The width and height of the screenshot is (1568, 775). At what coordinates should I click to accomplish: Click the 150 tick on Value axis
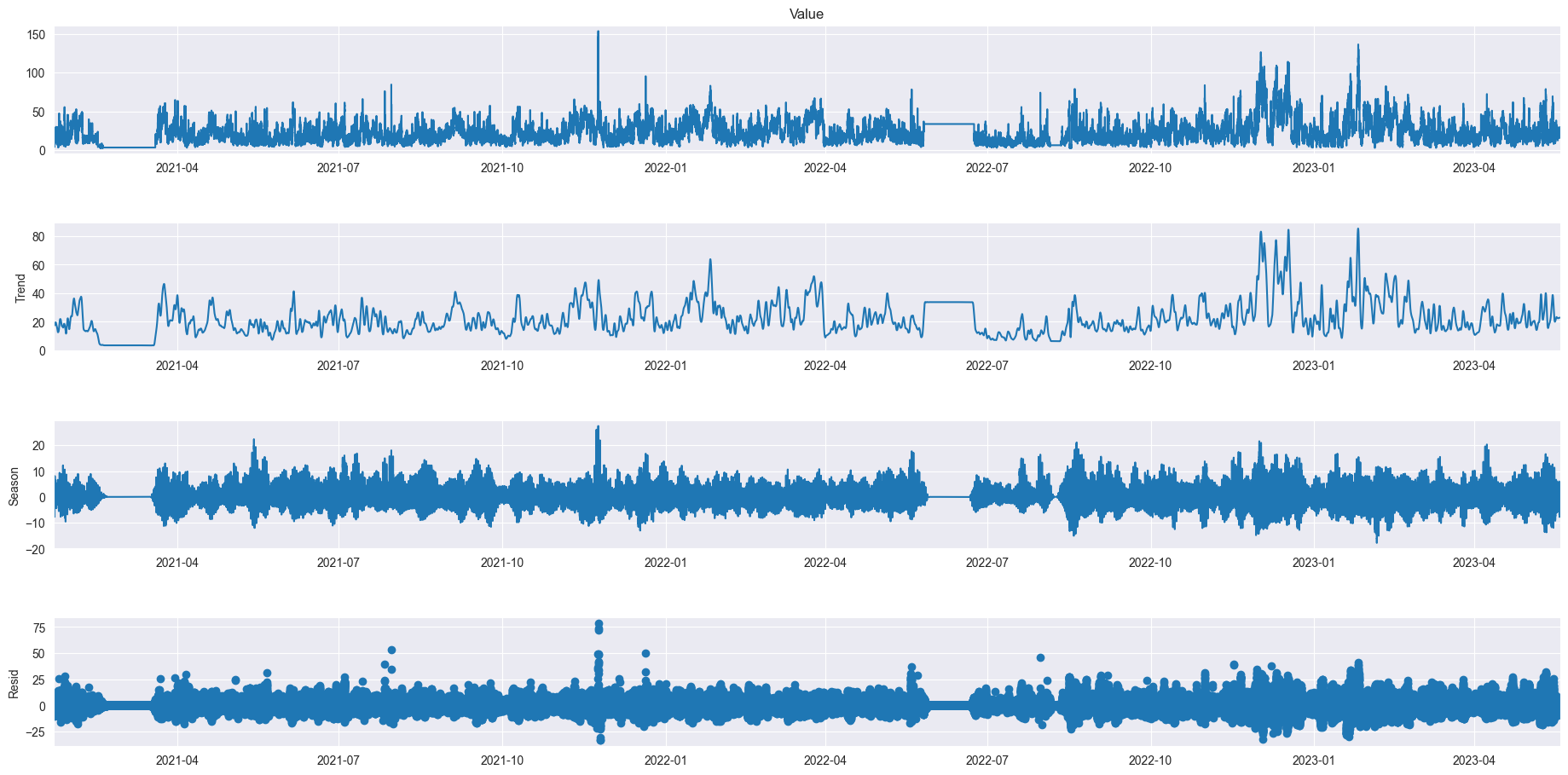36,35
